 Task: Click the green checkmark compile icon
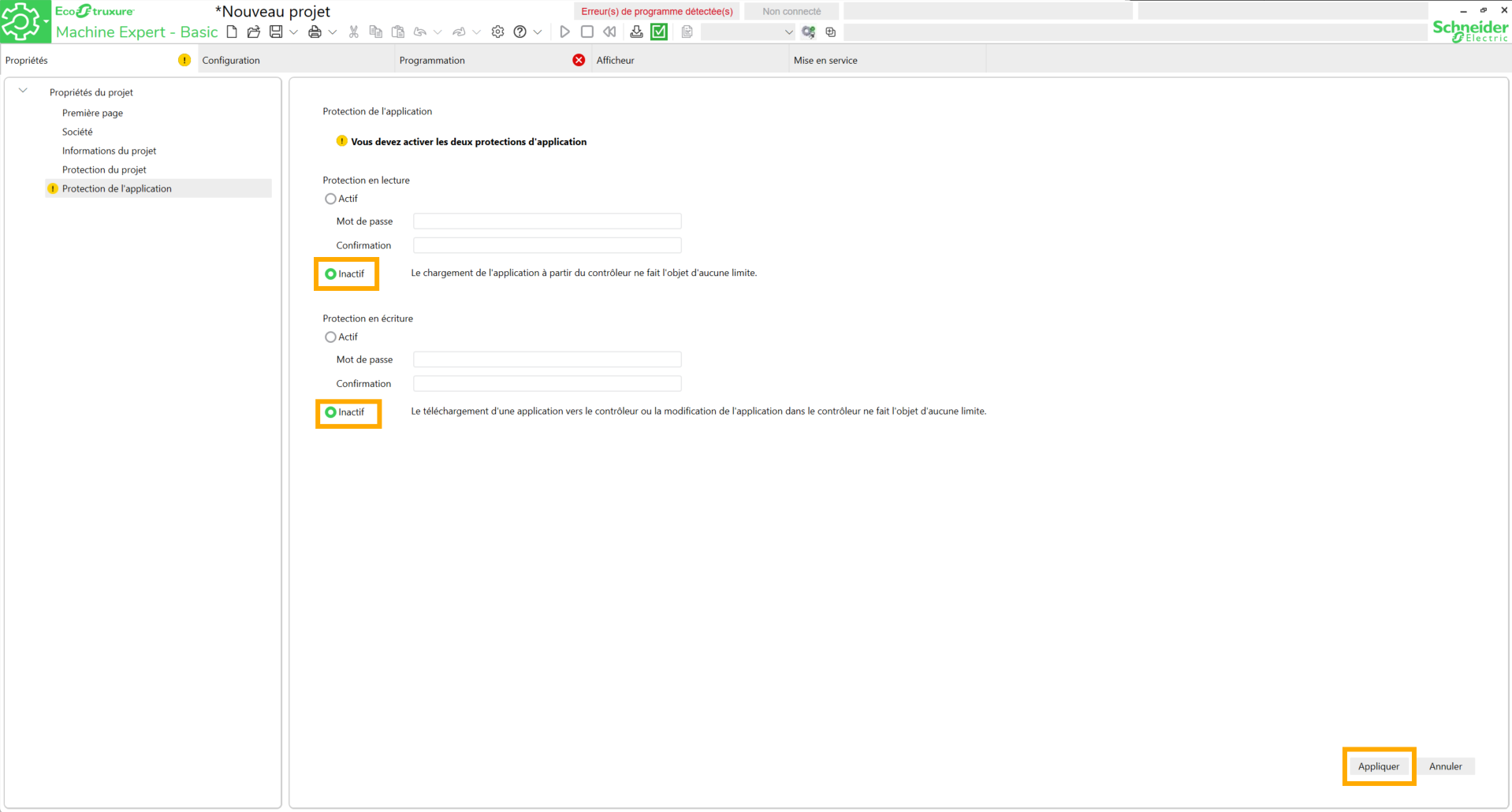pyautogui.click(x=659, y=32)
